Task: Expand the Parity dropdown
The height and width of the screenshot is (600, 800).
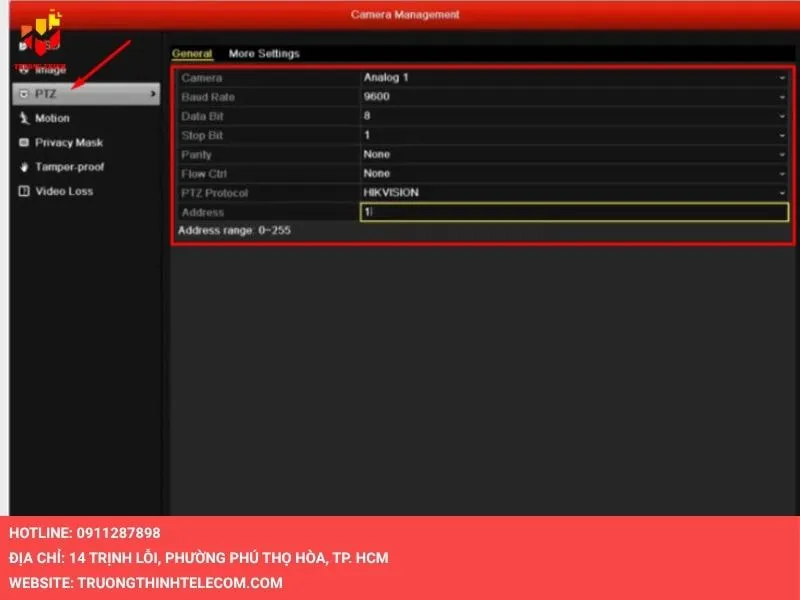Action: (x=574, y=155)
